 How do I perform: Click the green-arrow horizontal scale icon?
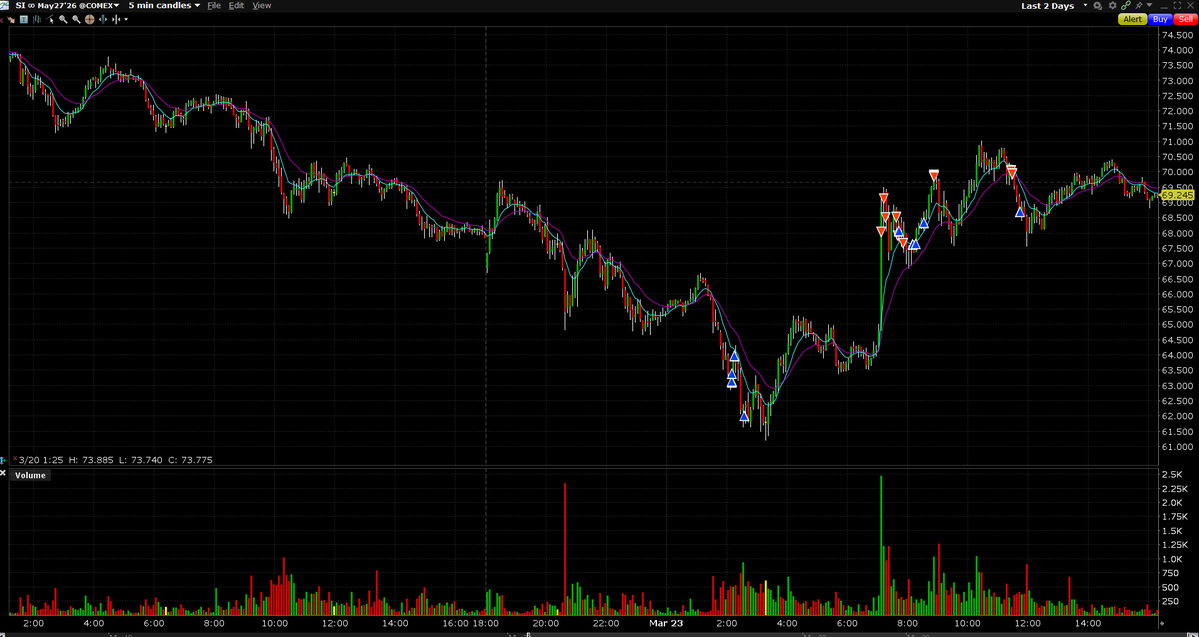tap(102, 19)
